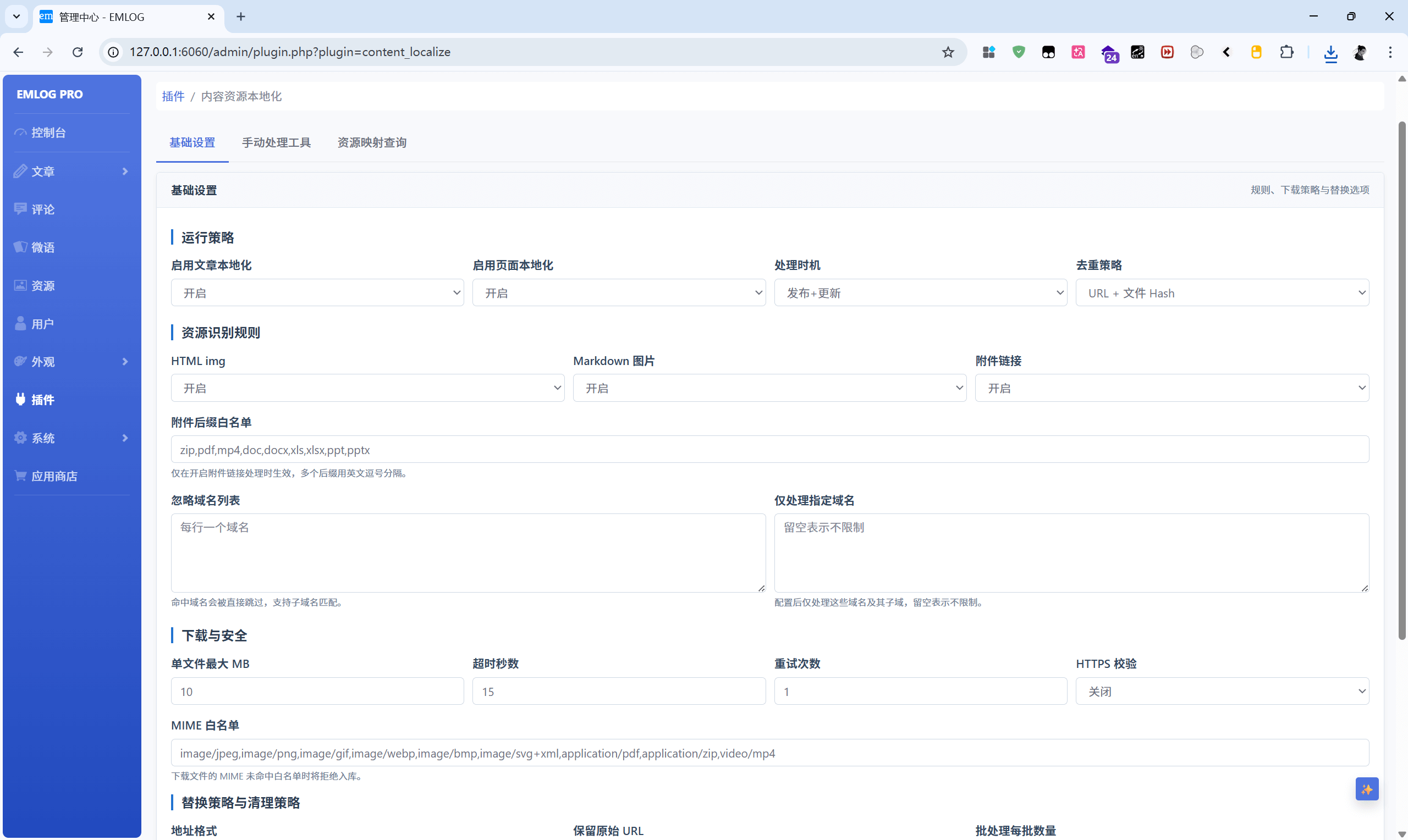Click the MIME 白名单 input field
Screen dimensions: 1408x840
(x=769, y=753)
